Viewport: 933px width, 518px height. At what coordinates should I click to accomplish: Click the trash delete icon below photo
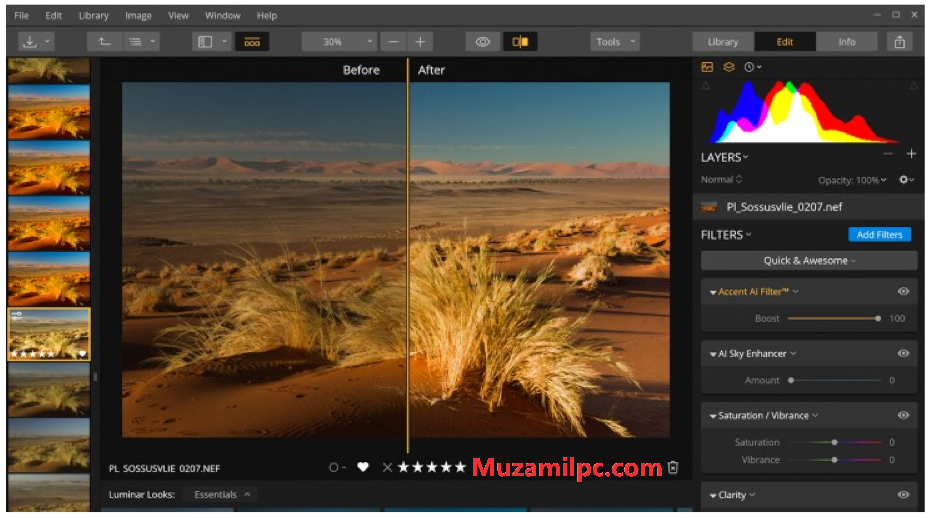673,467
